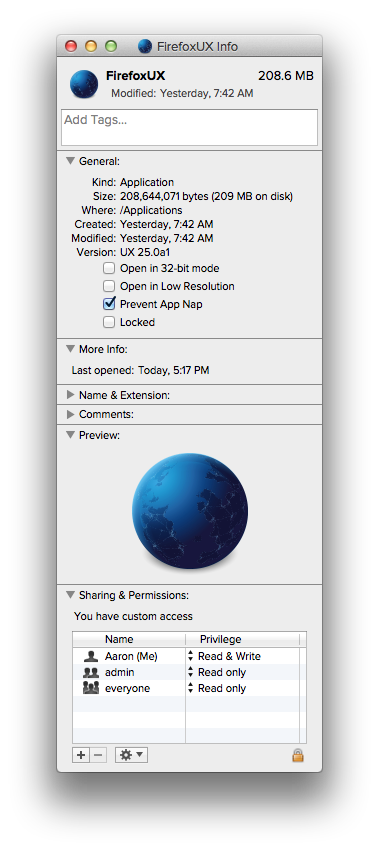Click the /Applications location text

point(151,210)
